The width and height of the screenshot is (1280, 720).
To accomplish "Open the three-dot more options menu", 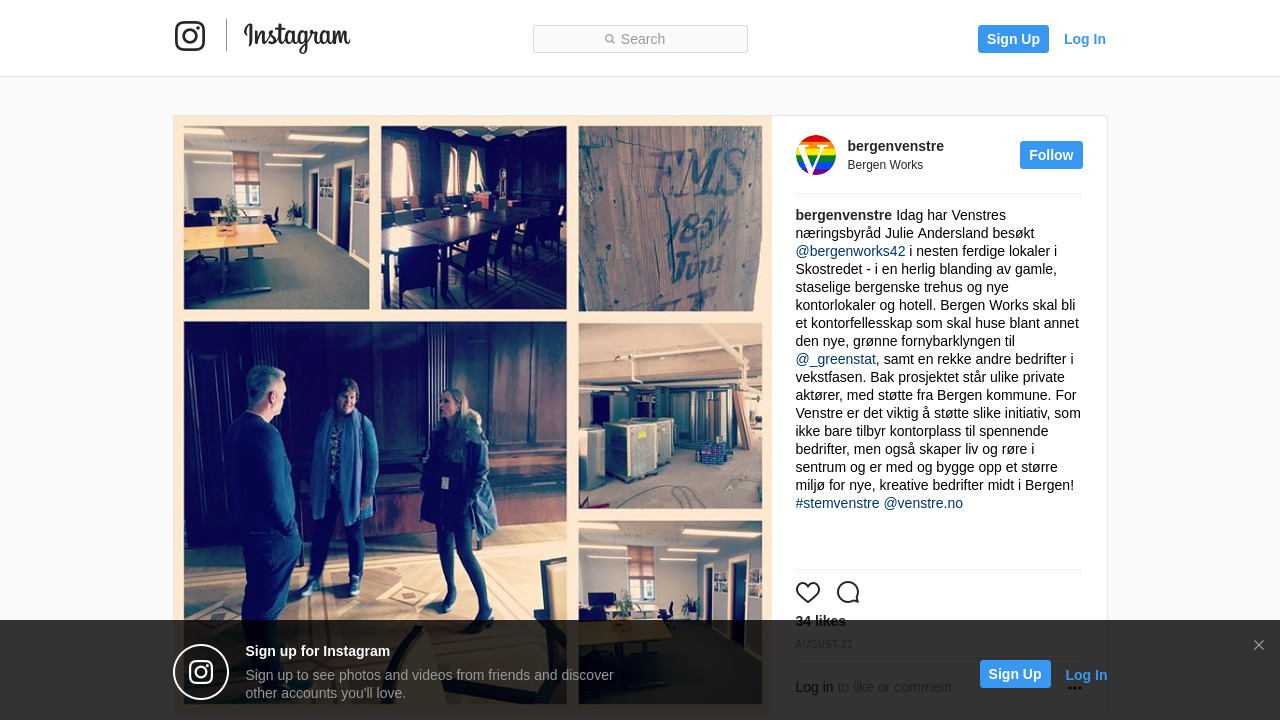I will [1075, 688].
